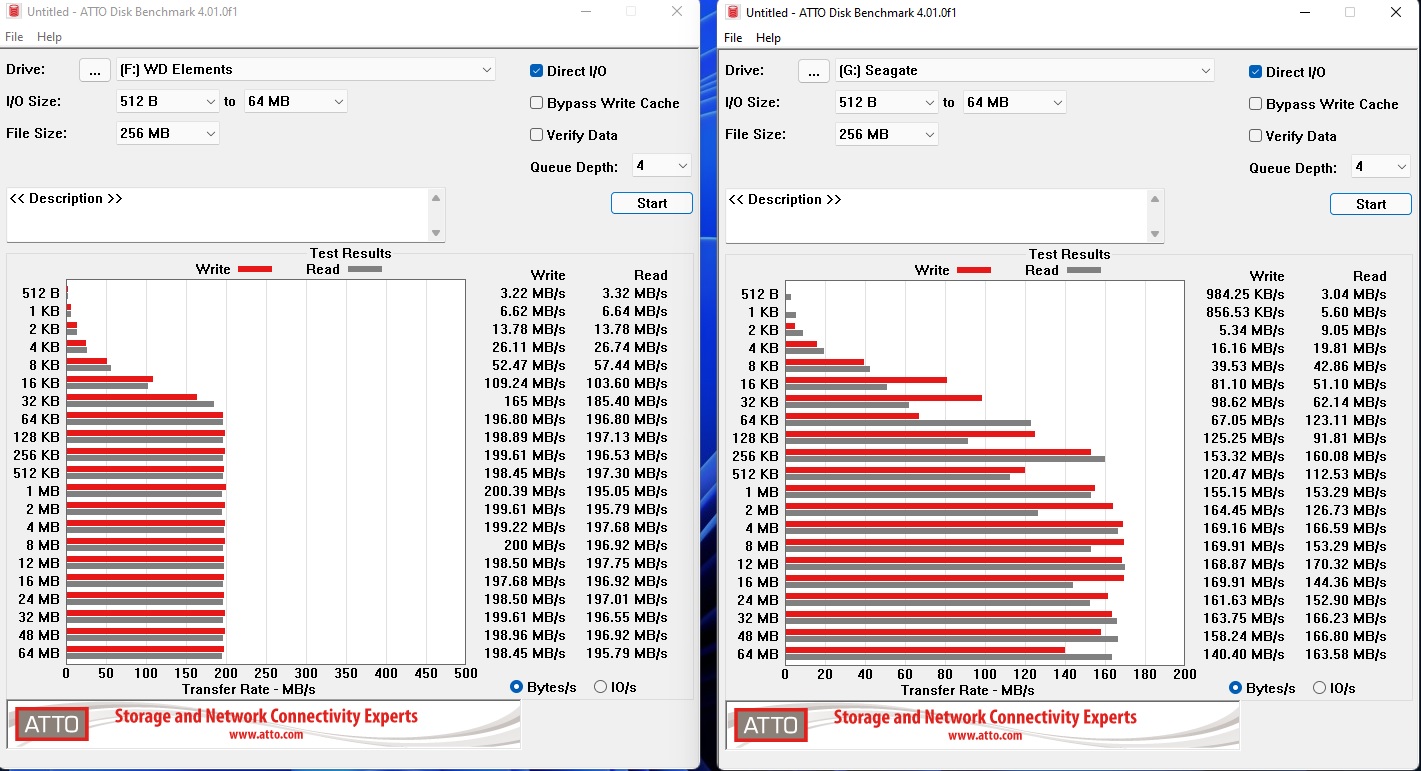The image size is (1421, 771).
Task: Click the 1 MB row label in WD window
Action: (43, 491)
